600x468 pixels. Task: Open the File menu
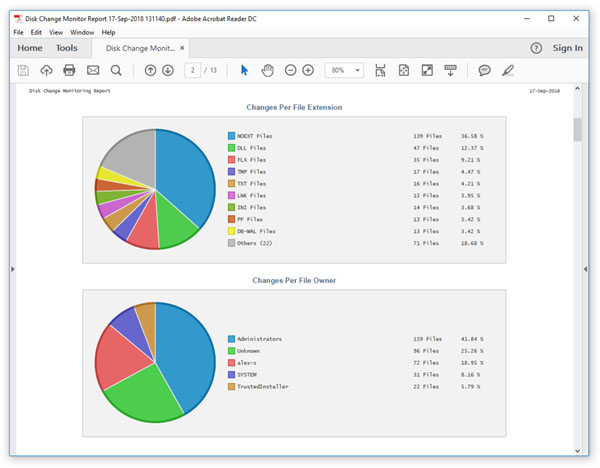point(18,33)
